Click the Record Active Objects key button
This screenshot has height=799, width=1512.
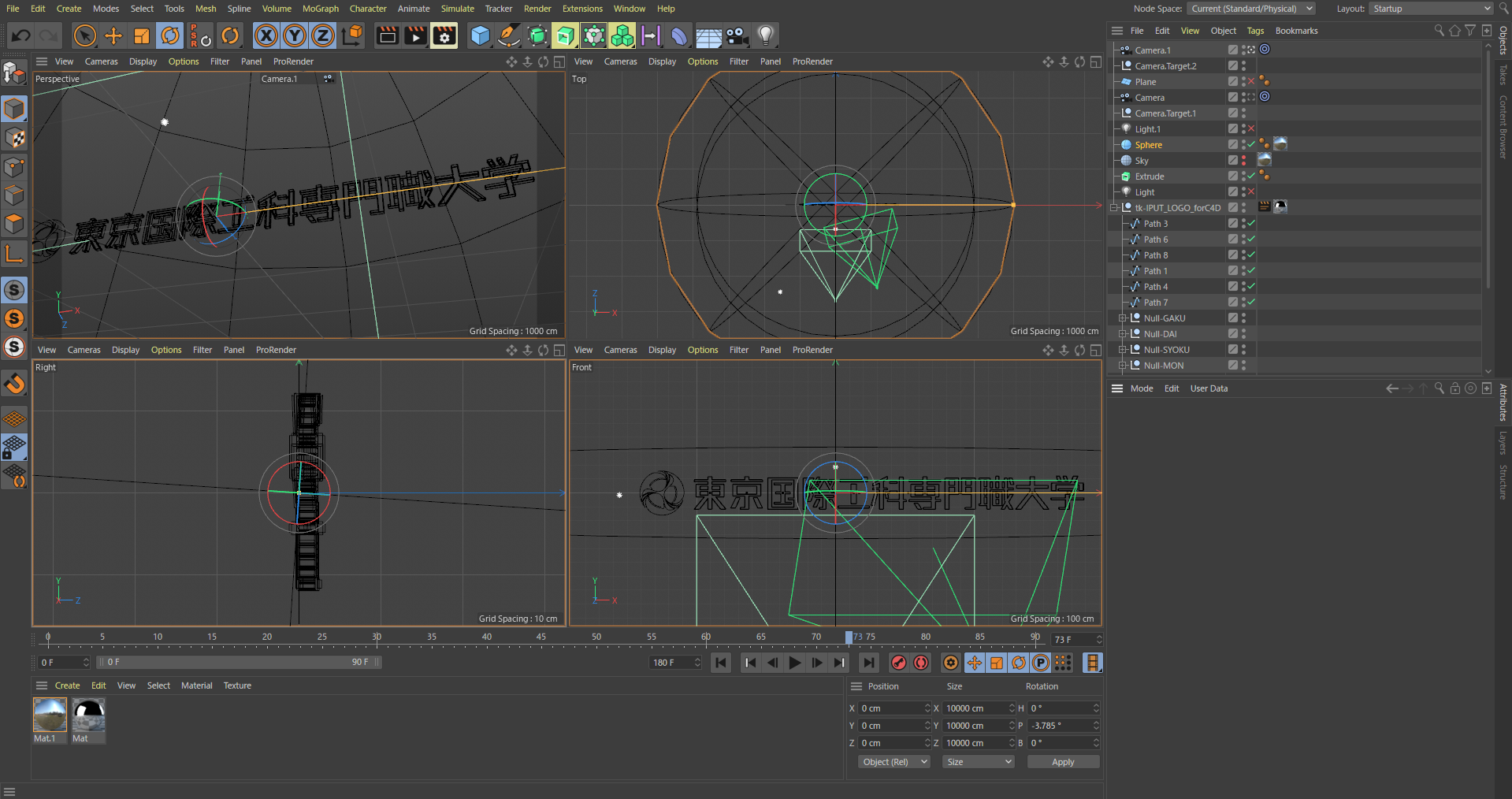point(898,663)
